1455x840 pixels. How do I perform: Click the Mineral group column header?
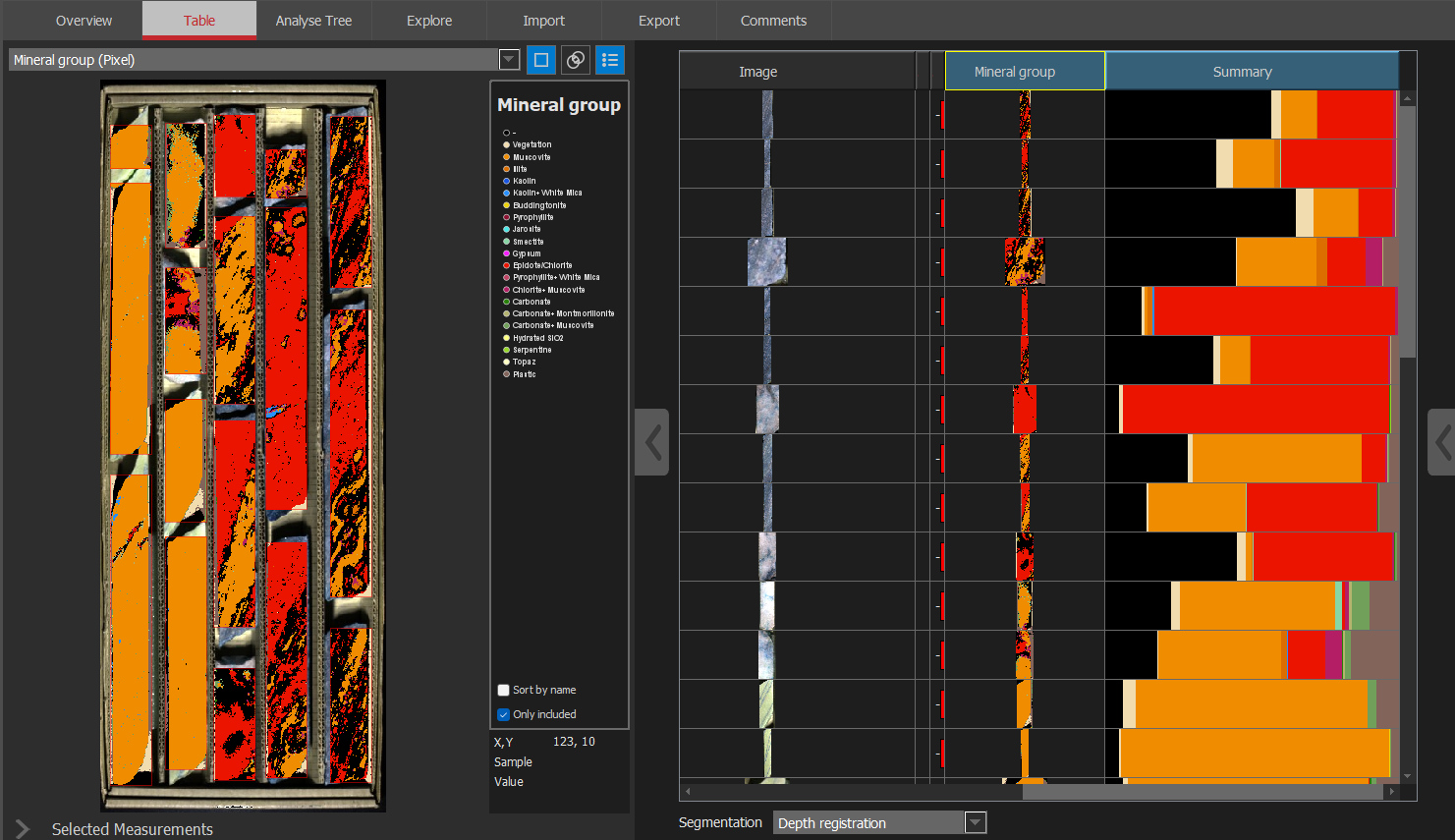coord(1015,72)
